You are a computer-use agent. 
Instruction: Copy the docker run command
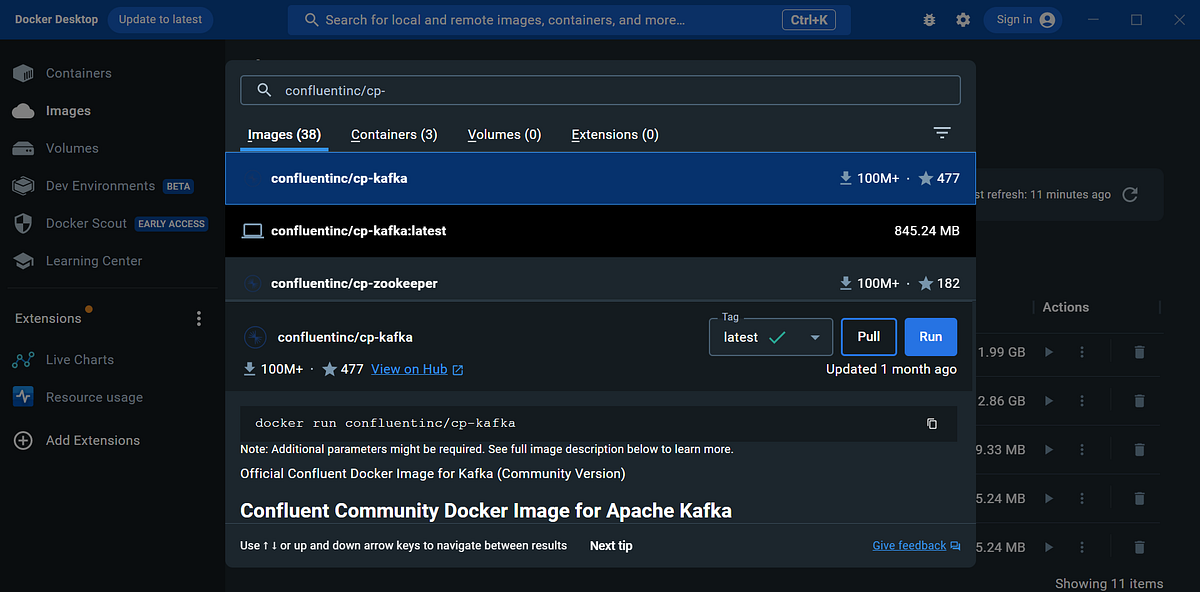(932, 424)
